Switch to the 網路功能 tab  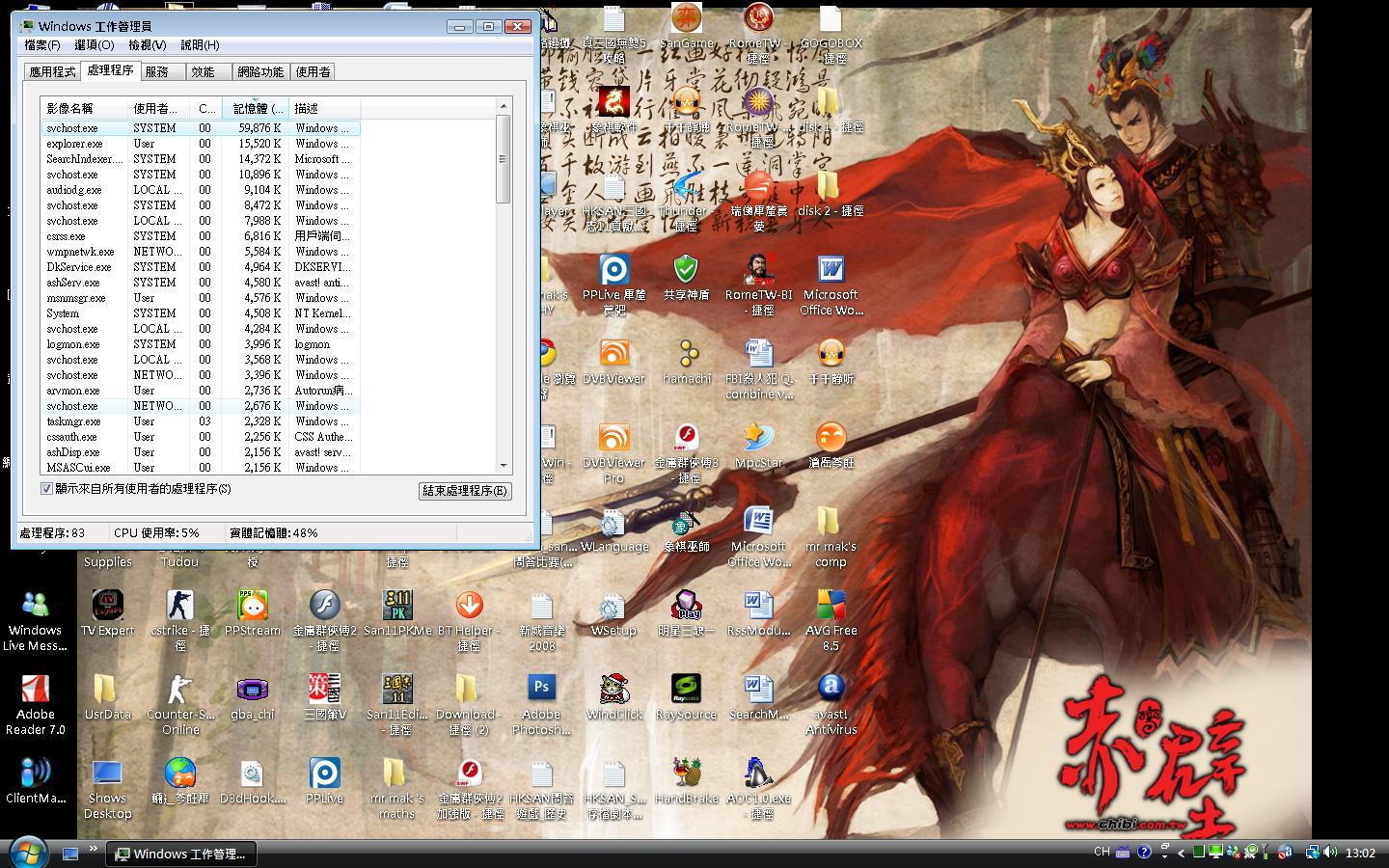(260, 71)
